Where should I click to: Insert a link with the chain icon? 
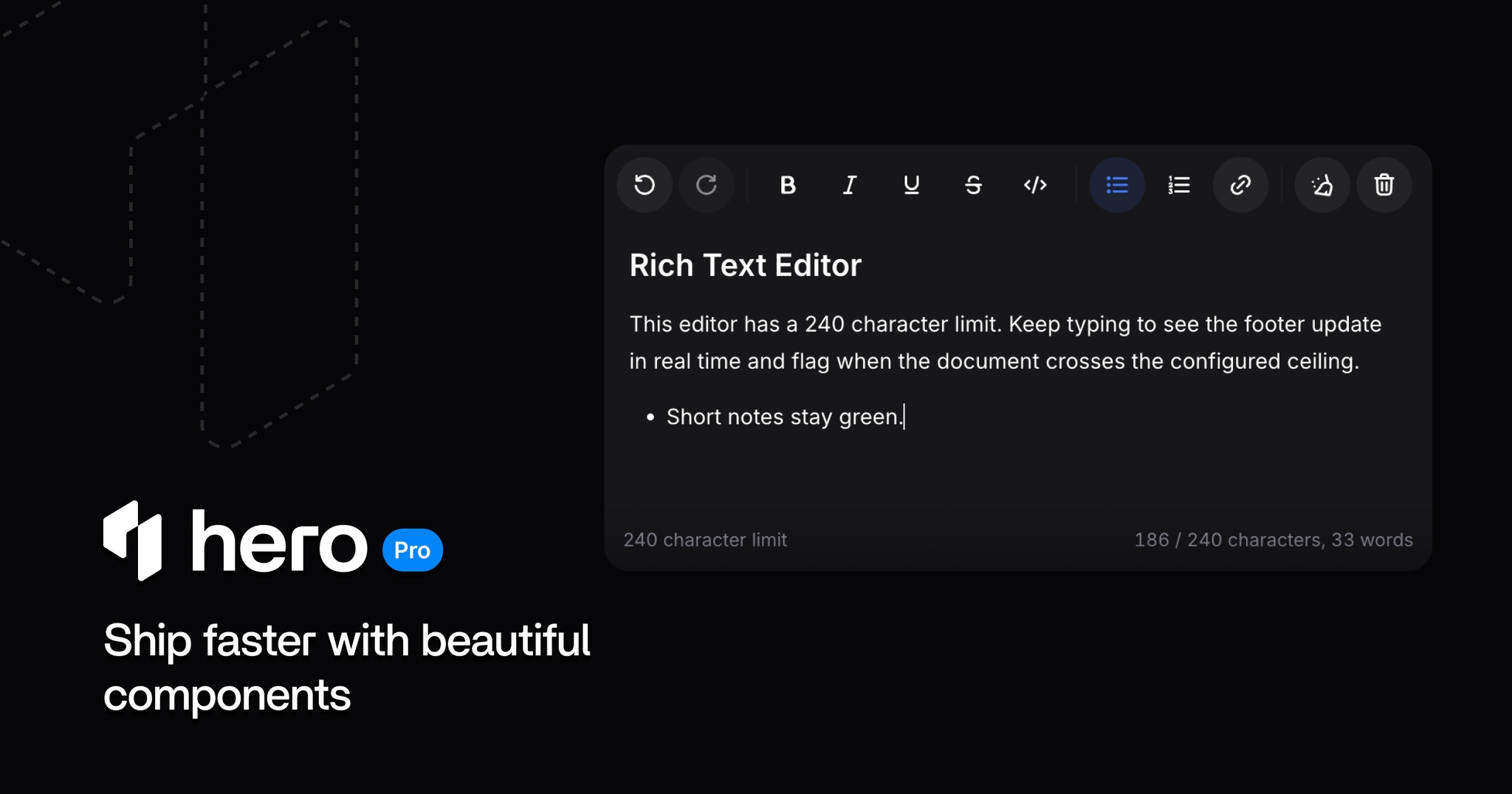1241,185
